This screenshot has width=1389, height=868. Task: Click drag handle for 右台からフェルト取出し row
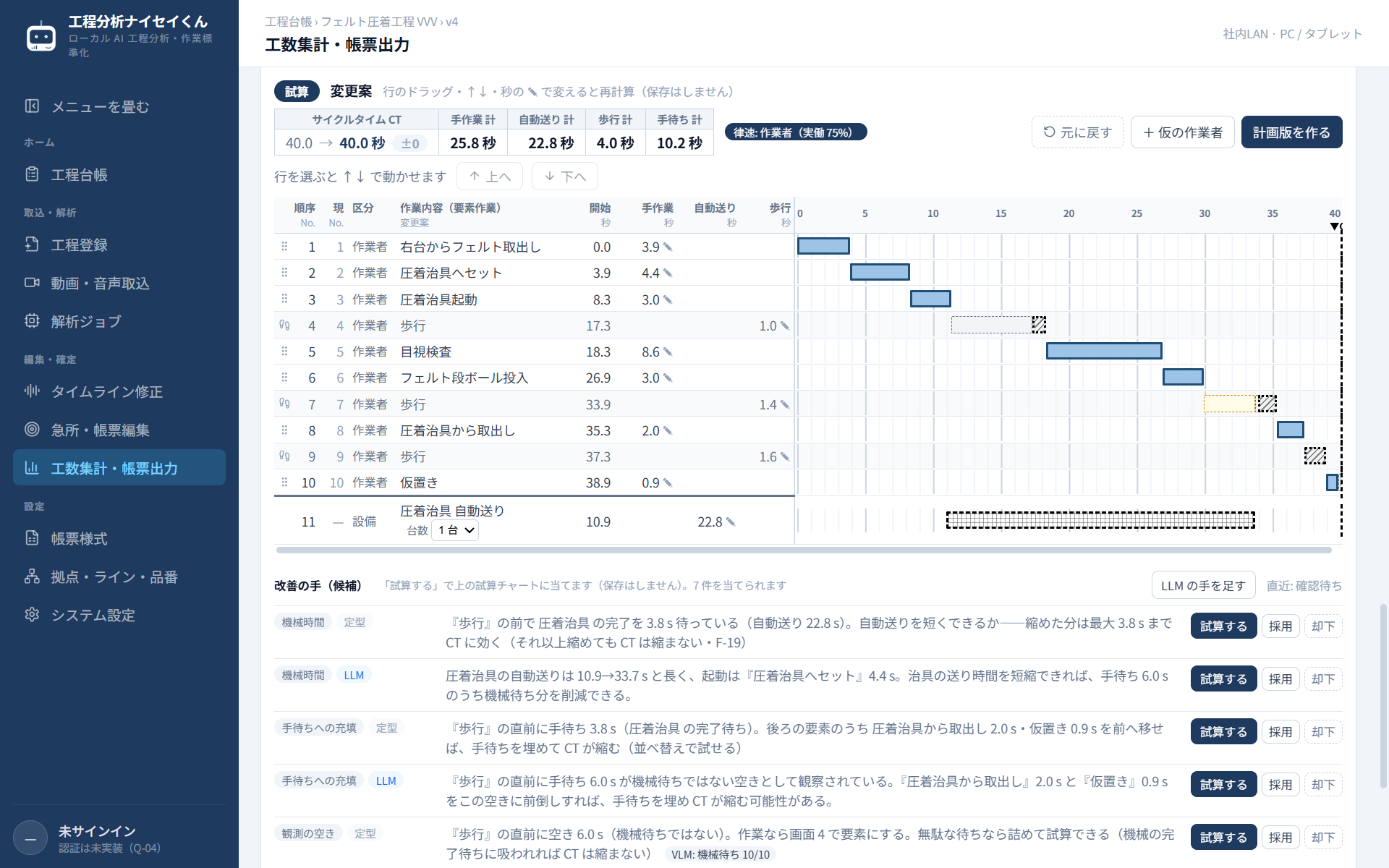(284, 247)
